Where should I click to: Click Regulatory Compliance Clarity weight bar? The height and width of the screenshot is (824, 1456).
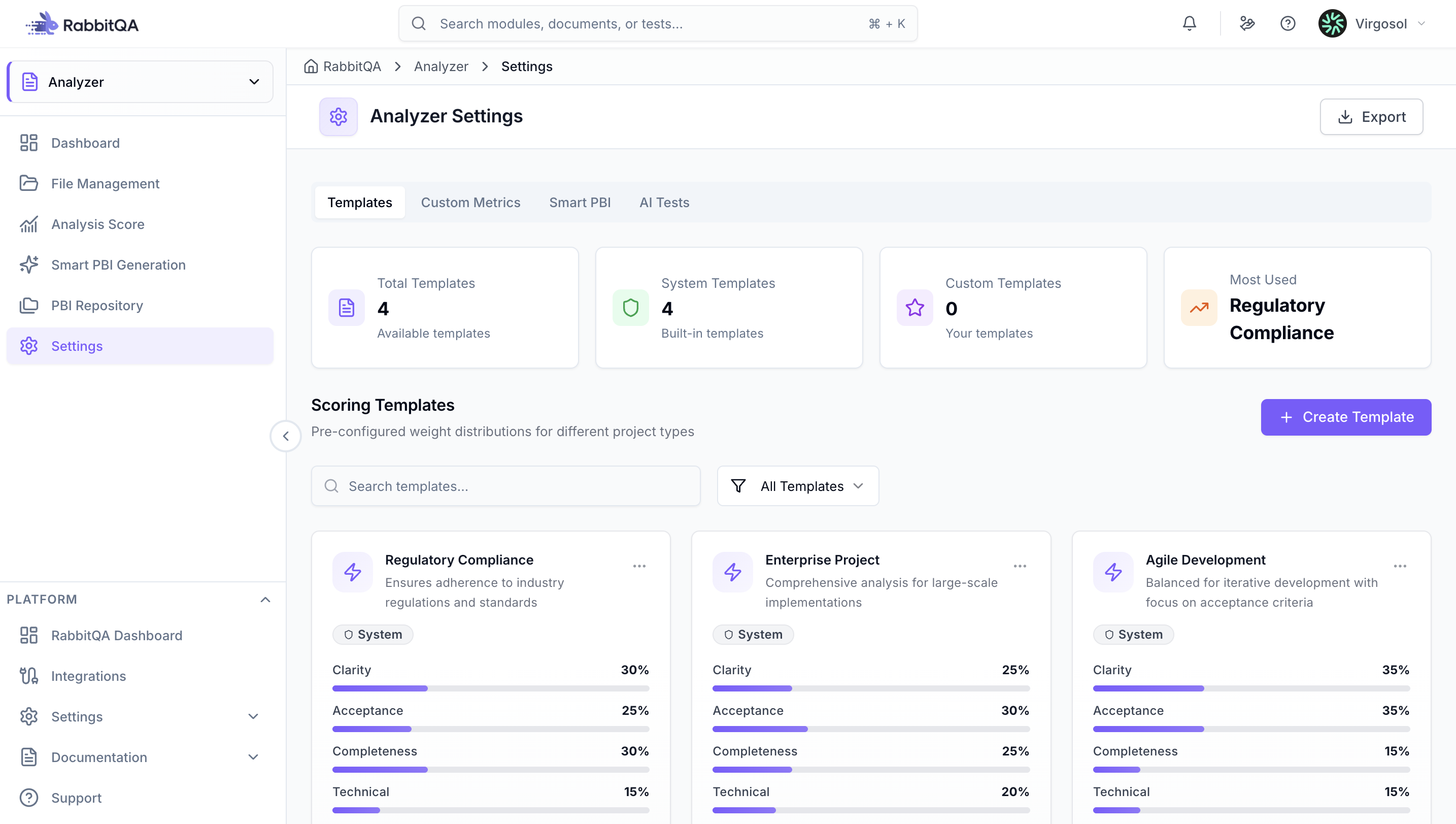pyautogui.click(x=490, y=688)
